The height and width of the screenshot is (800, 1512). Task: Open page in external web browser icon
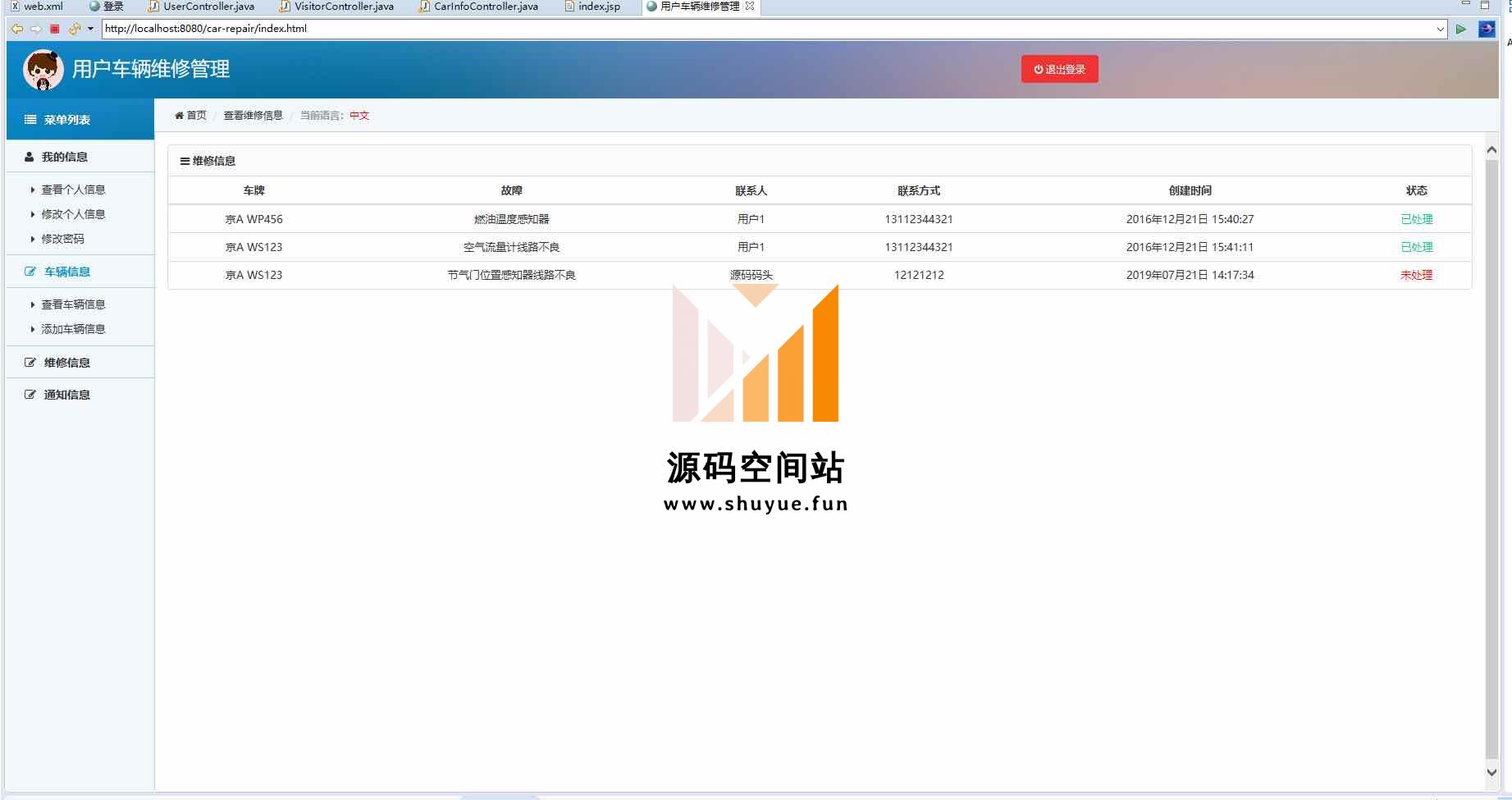tap(1487, 29)
